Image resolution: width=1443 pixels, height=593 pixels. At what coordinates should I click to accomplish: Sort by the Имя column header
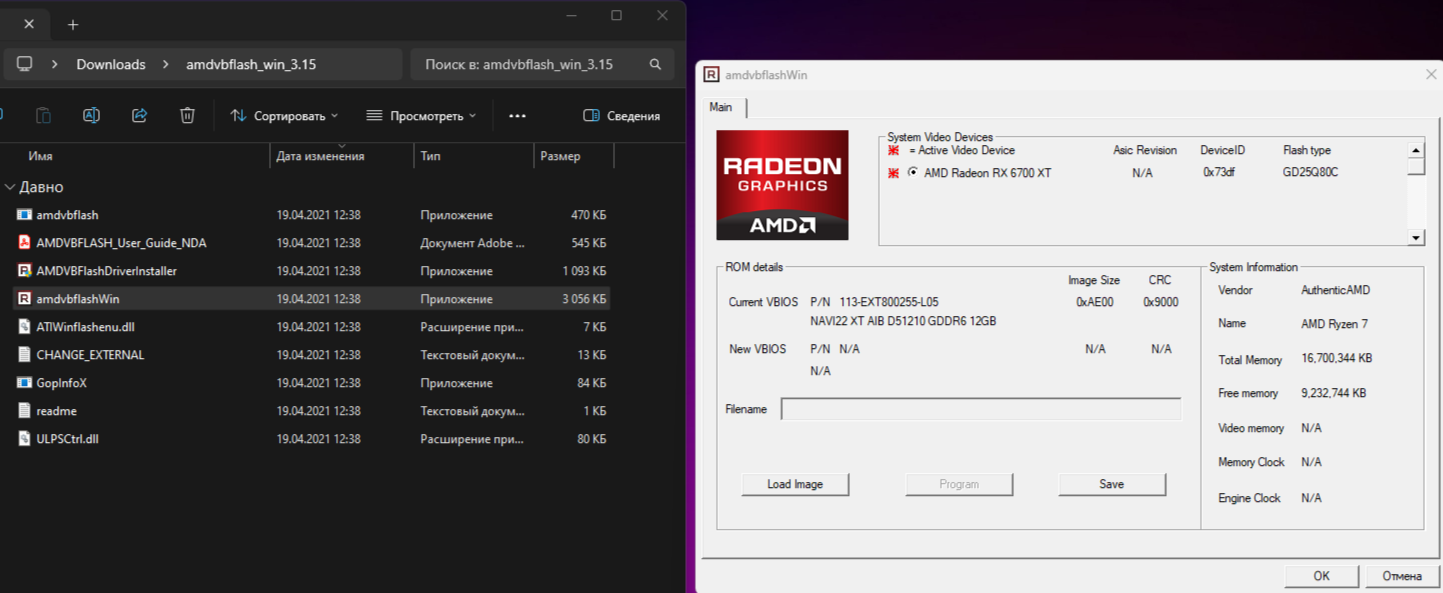pyautogui.click(x=41, y=156)
